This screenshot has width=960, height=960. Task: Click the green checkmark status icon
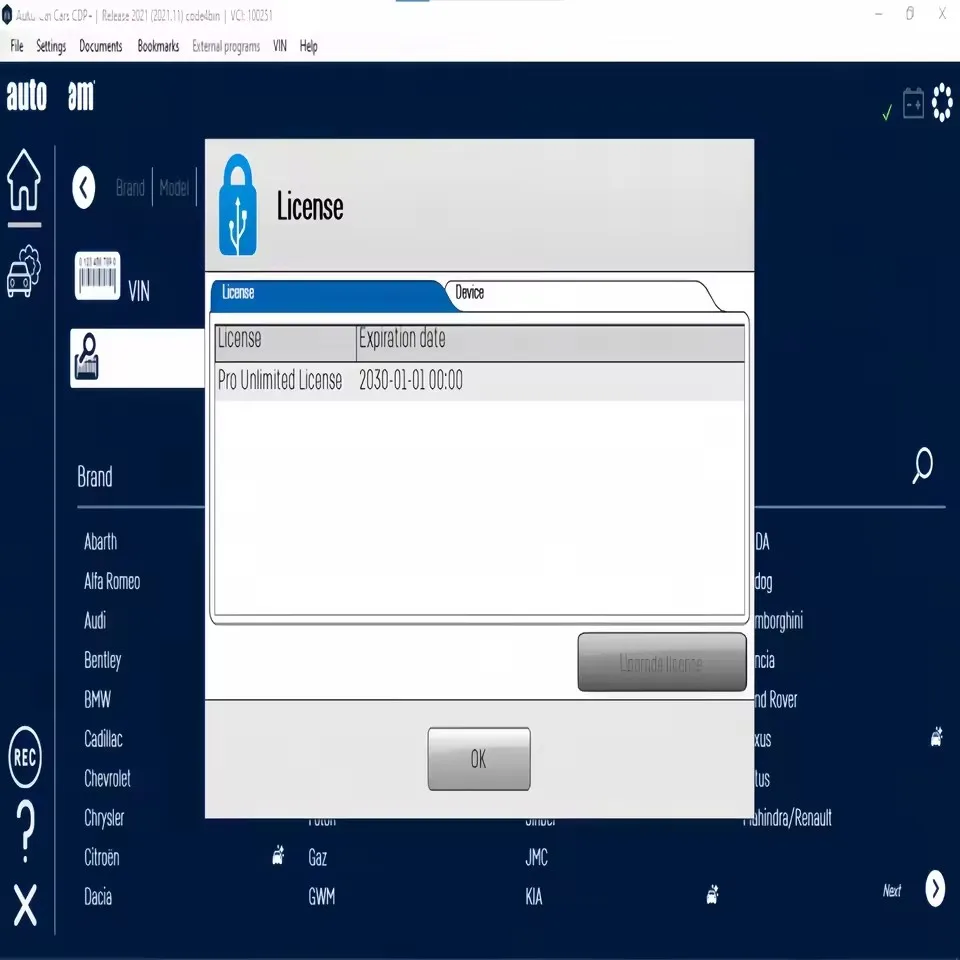pos(887,113)
